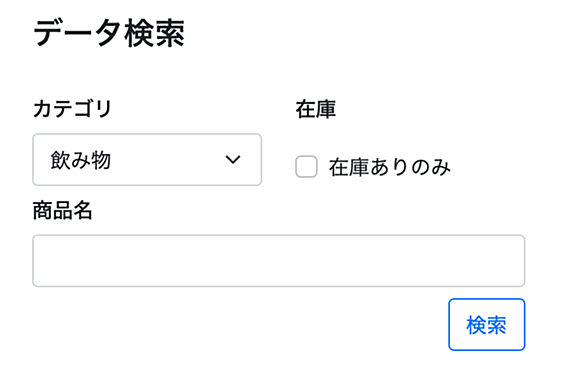Open the カテゴリ dropdown showing 飲み物
The width and height of the screenshot is (586, 373).
(x=147, y=160)
